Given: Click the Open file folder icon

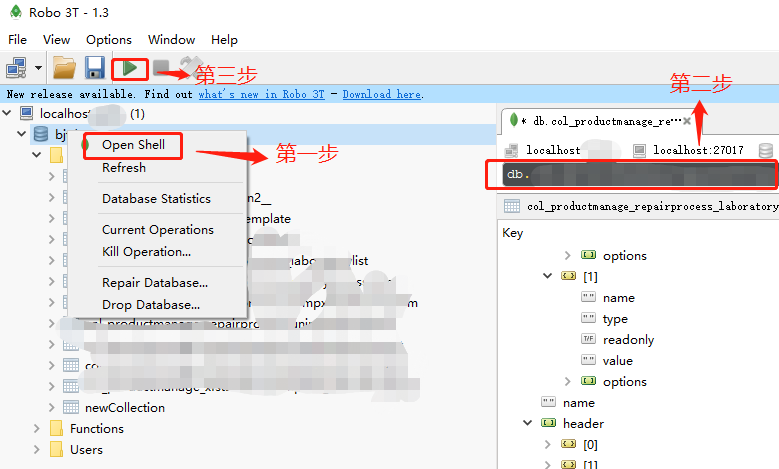Looking at the screenshot, I should pos(65,68).
